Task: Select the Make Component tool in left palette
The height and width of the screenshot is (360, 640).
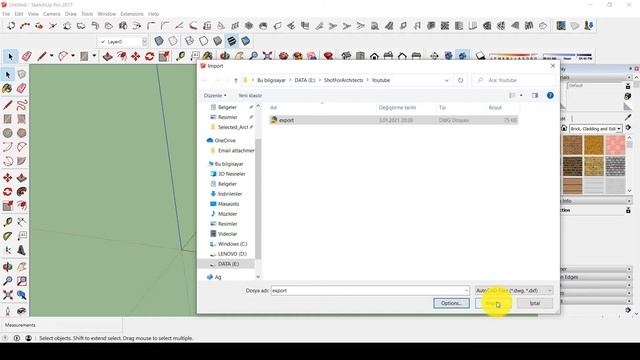Action: [x=22, y=74]
